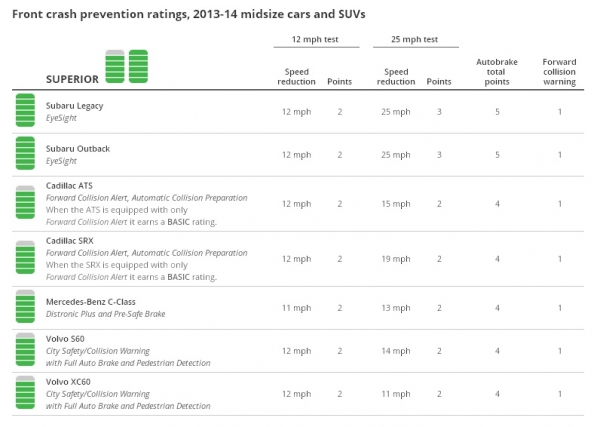The width and height of the screenshot is (600, 427).
Task: Click the gray-topped Superior icon in header
Action: (115, 66)
